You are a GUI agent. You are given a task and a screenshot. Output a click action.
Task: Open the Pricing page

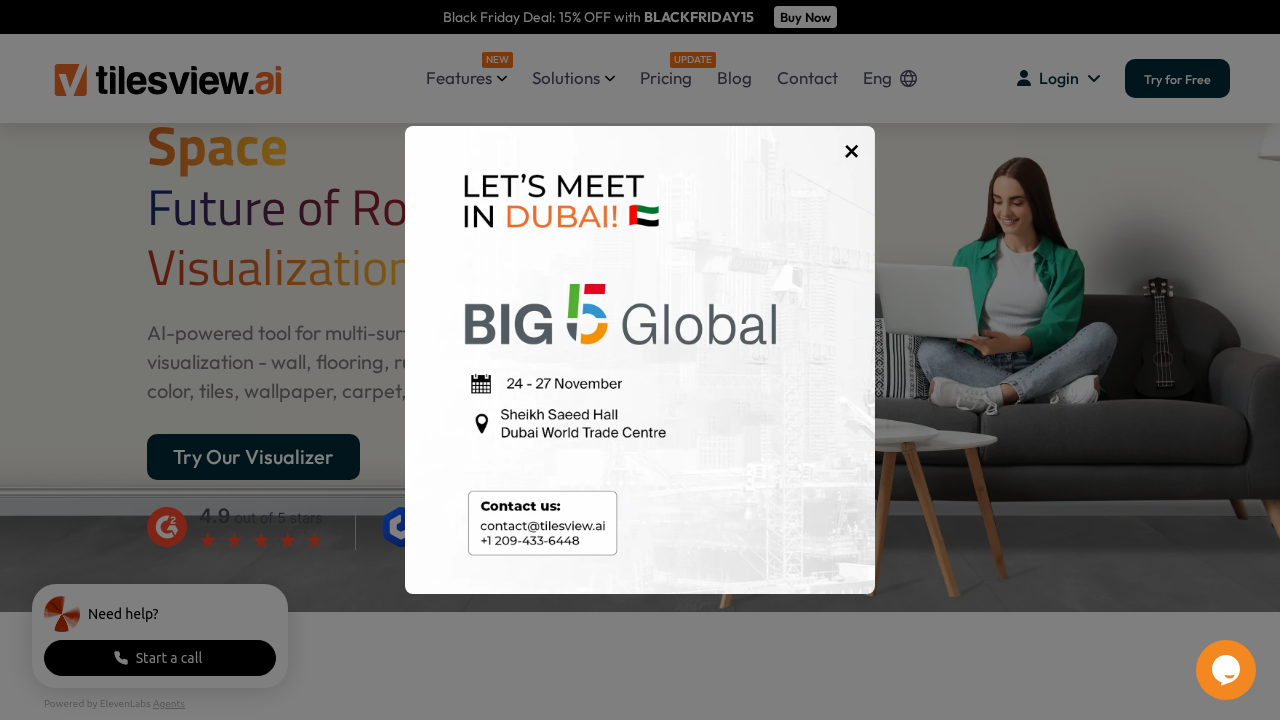(x=665, y=78)
